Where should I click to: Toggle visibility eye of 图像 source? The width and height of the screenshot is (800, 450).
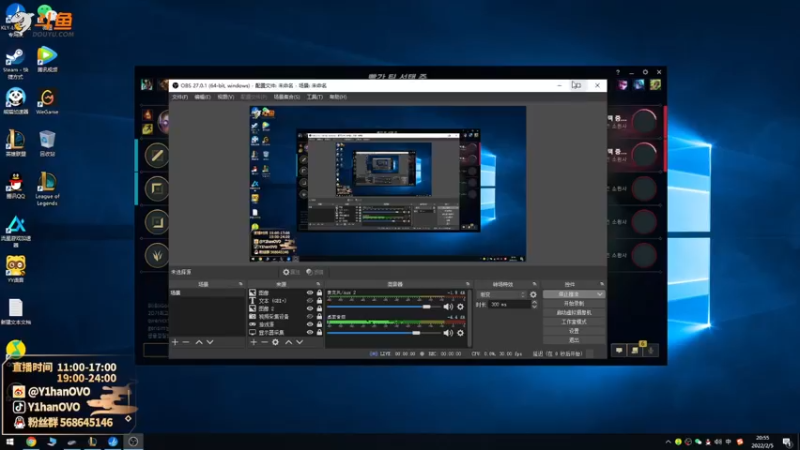pos(310,293)
